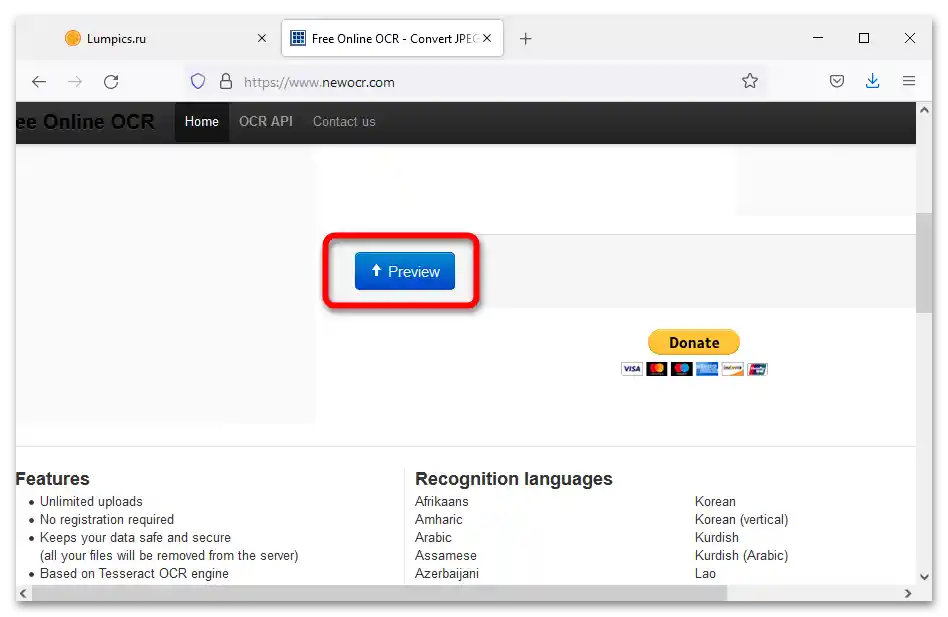Open a new tab with the plus button
This screenshot has height=617, width=948.
(x=525, y=39)
